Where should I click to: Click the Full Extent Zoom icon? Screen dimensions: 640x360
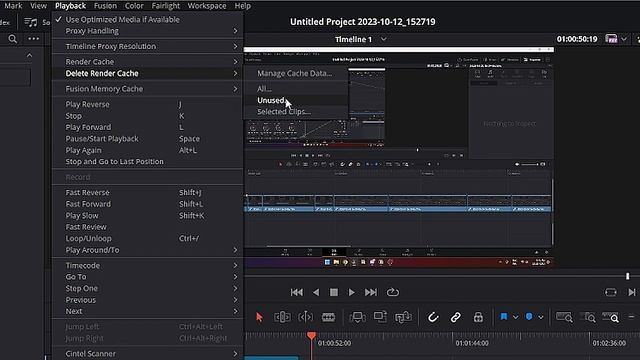pos(564,317)
